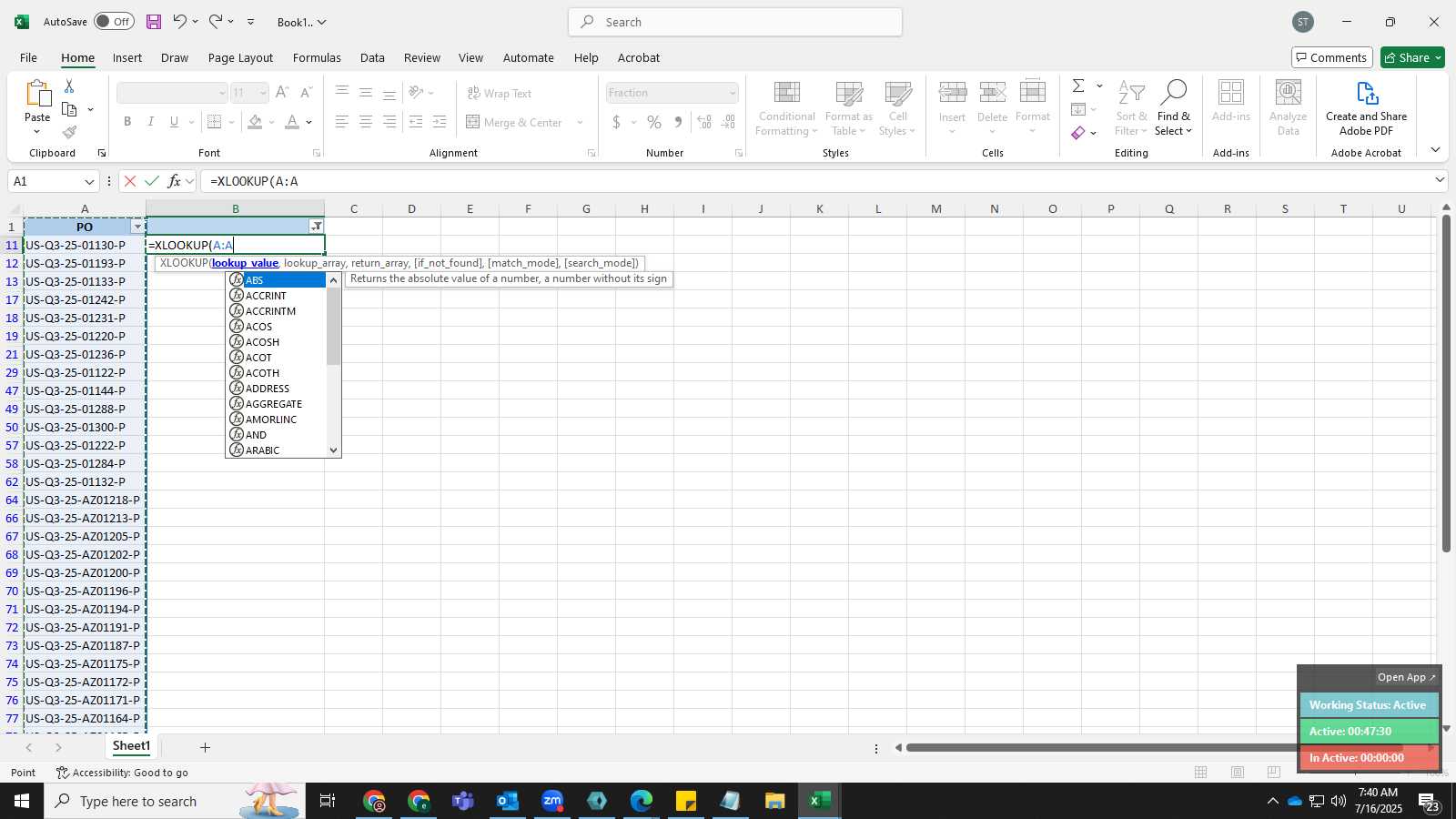Click the Paste clipboard icon

(37, 93)
